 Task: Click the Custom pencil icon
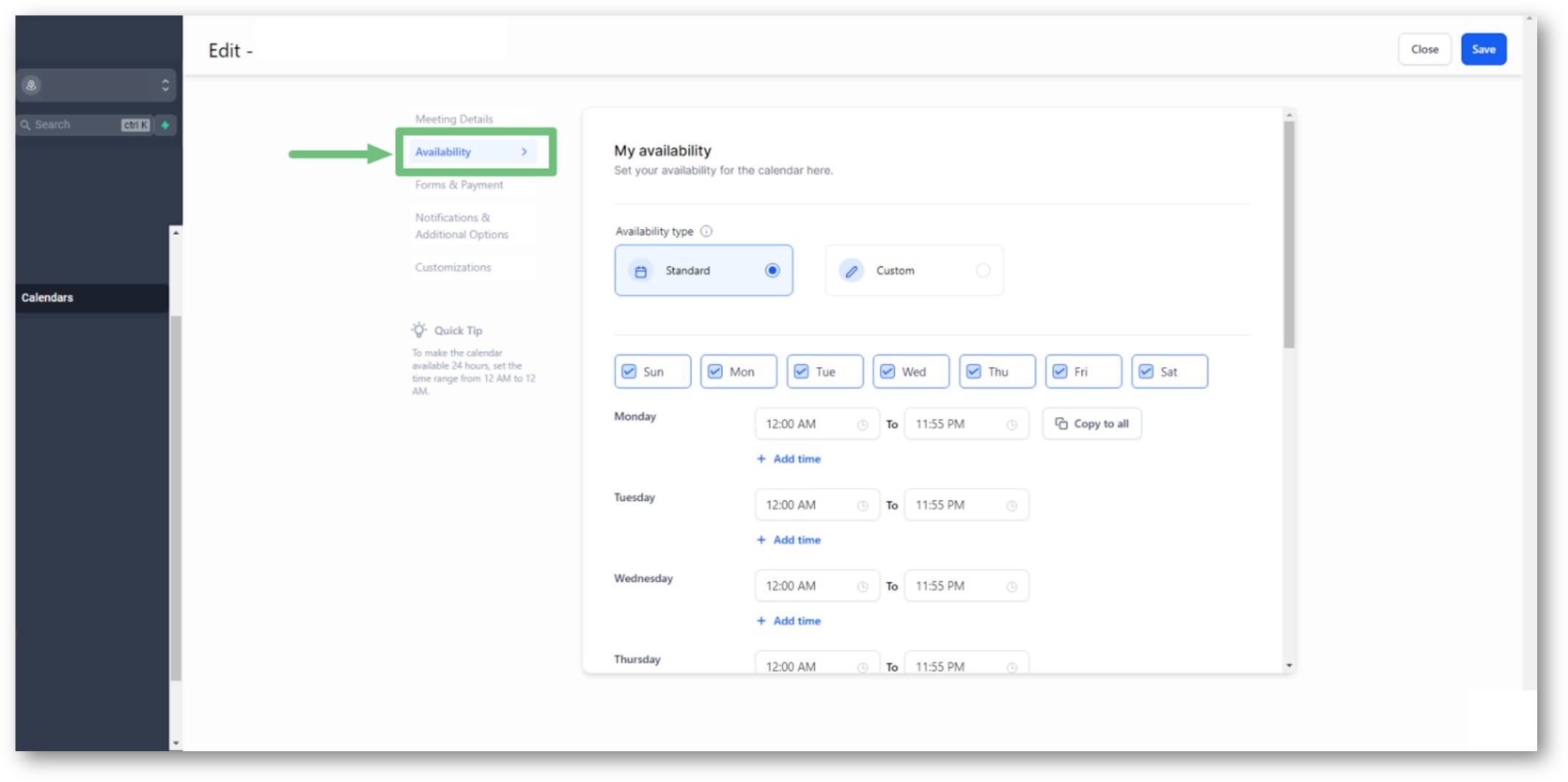coord(851,271)
